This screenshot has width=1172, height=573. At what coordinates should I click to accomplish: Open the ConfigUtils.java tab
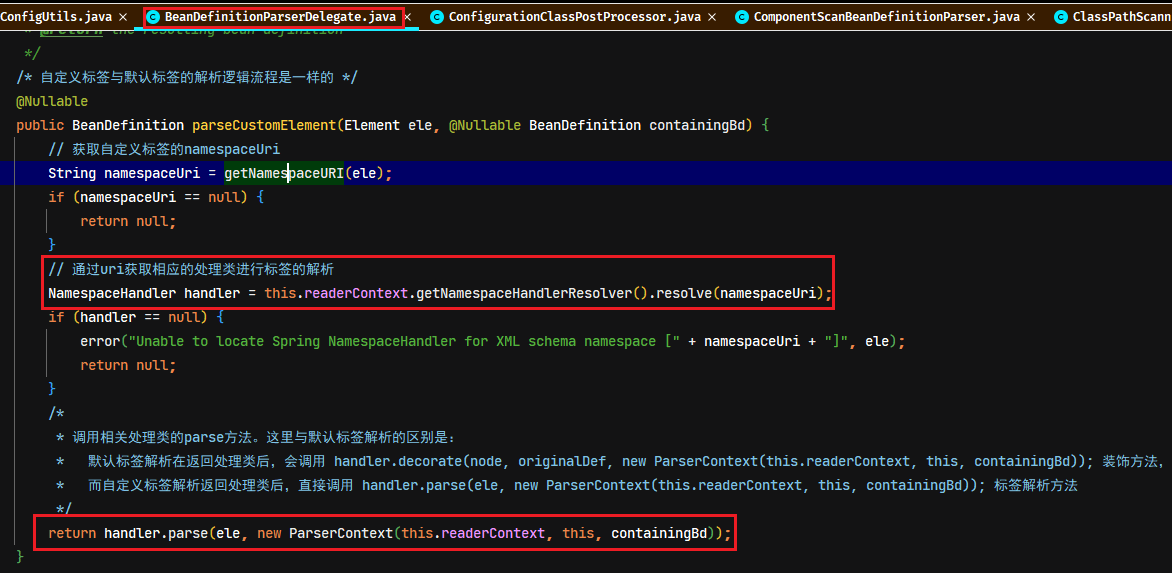[57, 16]
